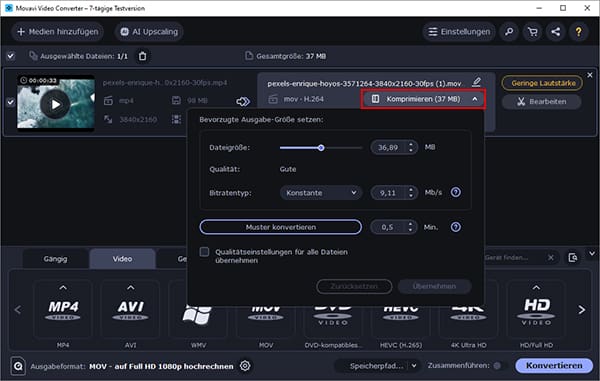Image resolution: width=600 pixels, height=381 pixels.
Task: Select the AVI video format icon
Action: [130, 308]
